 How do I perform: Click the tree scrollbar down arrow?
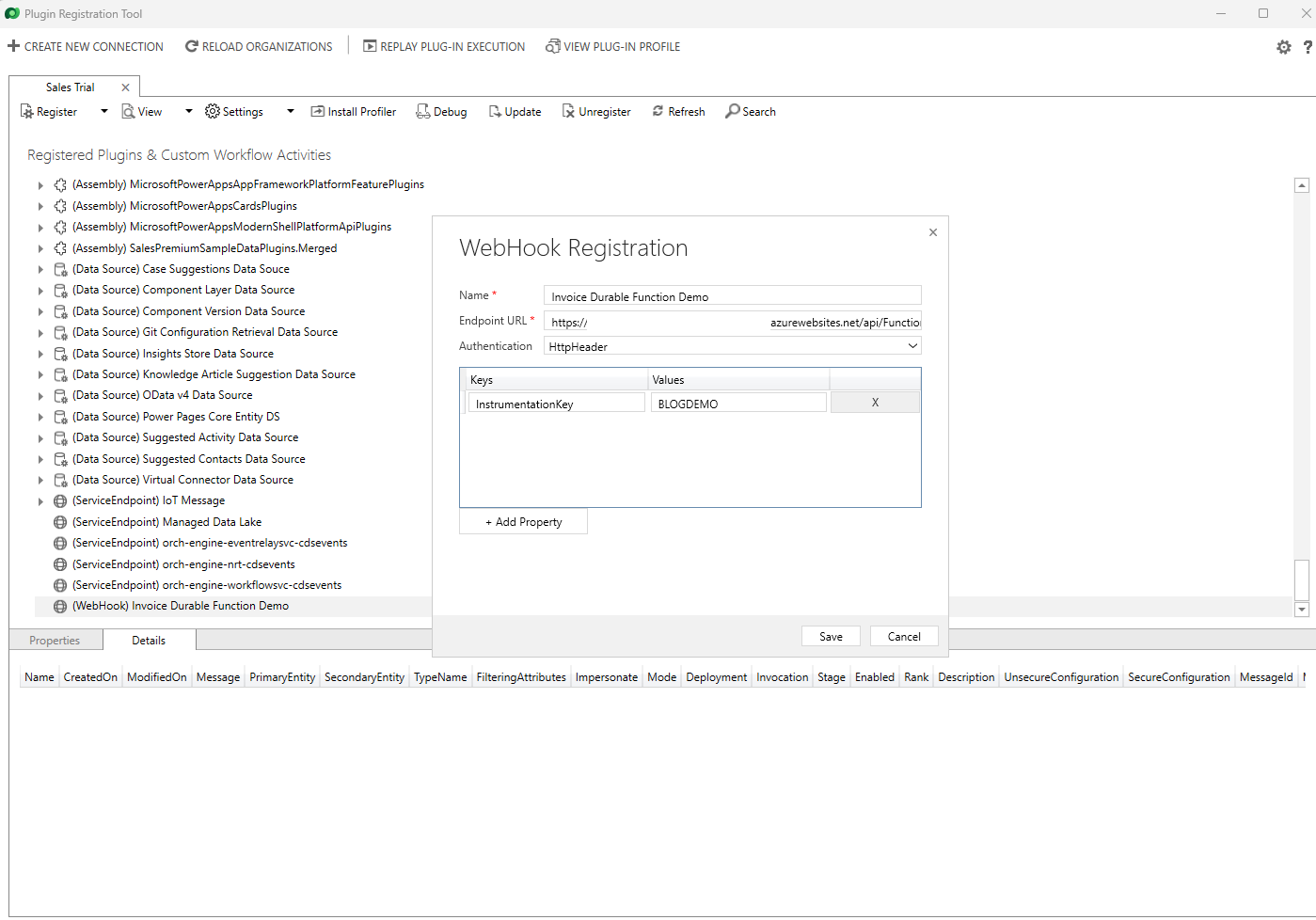pyautogui.click(x=1302, y=610)
